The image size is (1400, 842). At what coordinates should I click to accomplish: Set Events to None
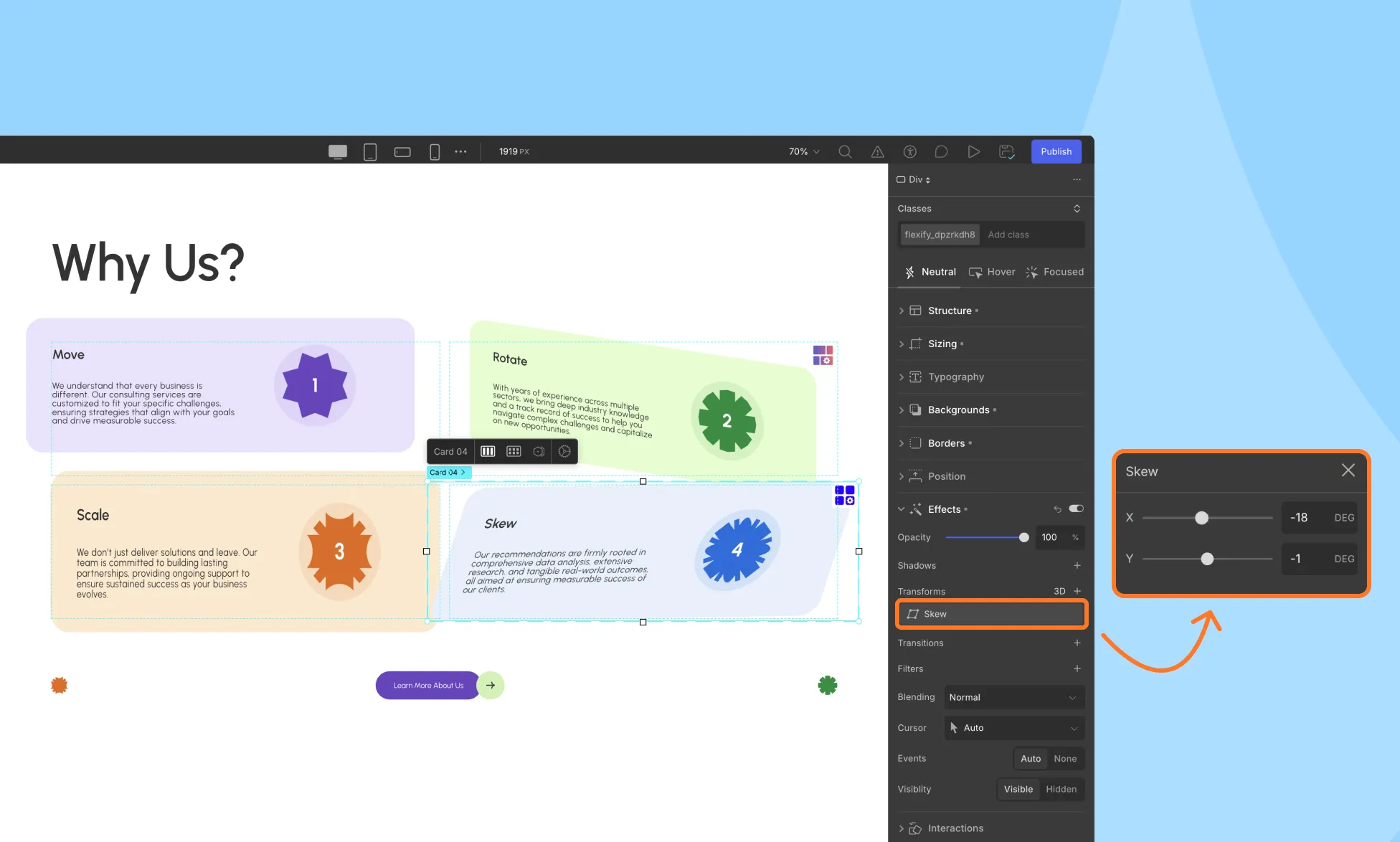(x=1065, y=758)
